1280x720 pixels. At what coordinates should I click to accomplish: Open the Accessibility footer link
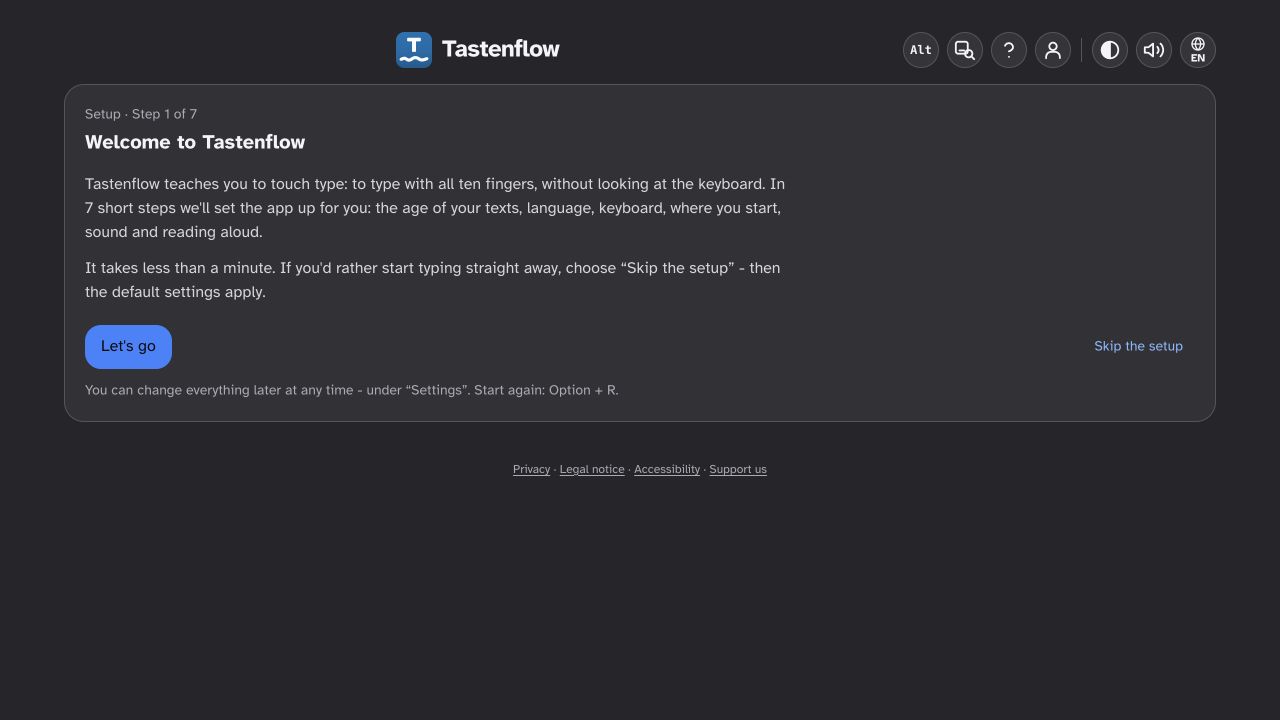[667, 469]
